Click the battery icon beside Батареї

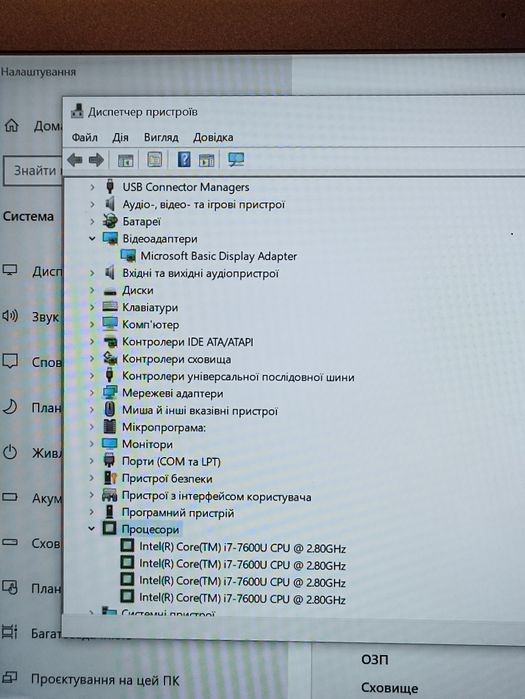(110, 221)
